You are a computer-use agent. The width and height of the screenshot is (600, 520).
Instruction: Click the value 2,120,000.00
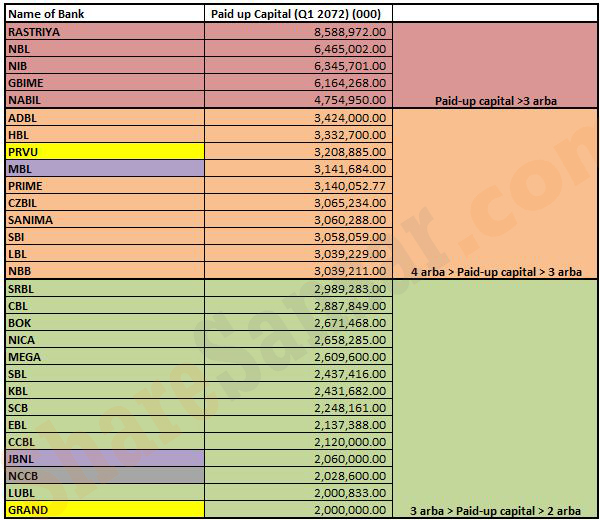click(350, 442)
